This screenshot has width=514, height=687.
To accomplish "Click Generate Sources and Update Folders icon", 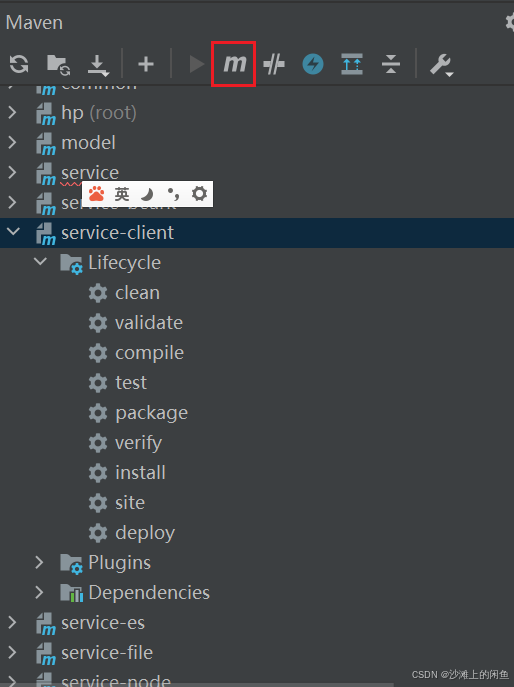I will click(59, 65).
